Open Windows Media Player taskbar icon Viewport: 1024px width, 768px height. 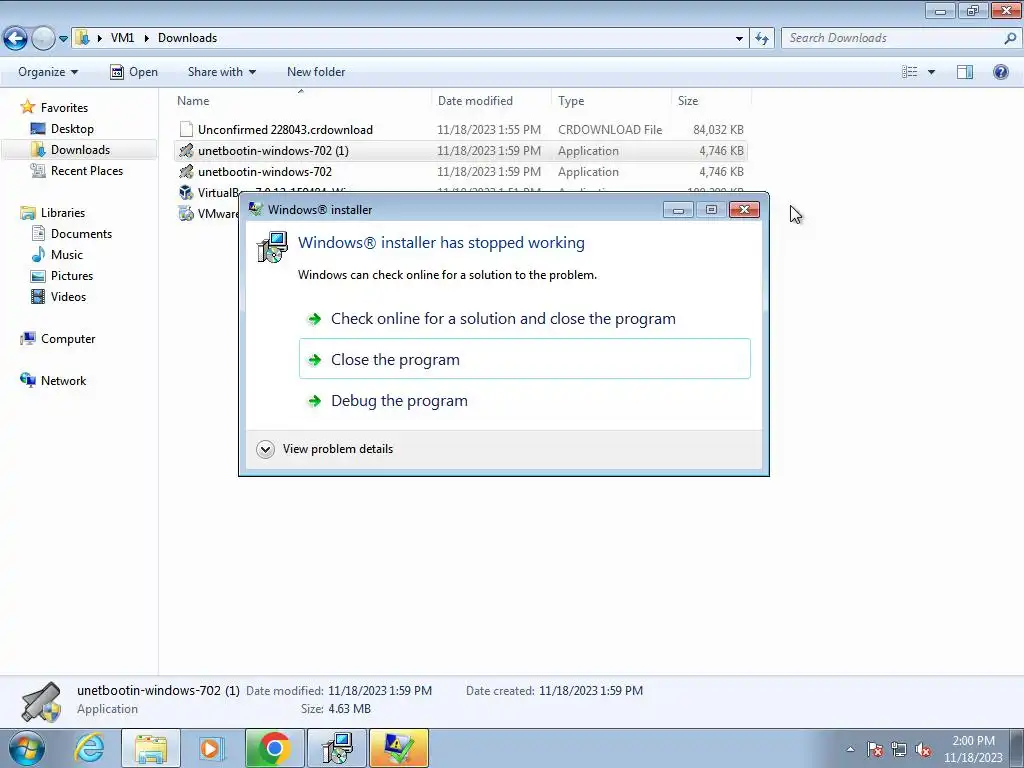211,748
